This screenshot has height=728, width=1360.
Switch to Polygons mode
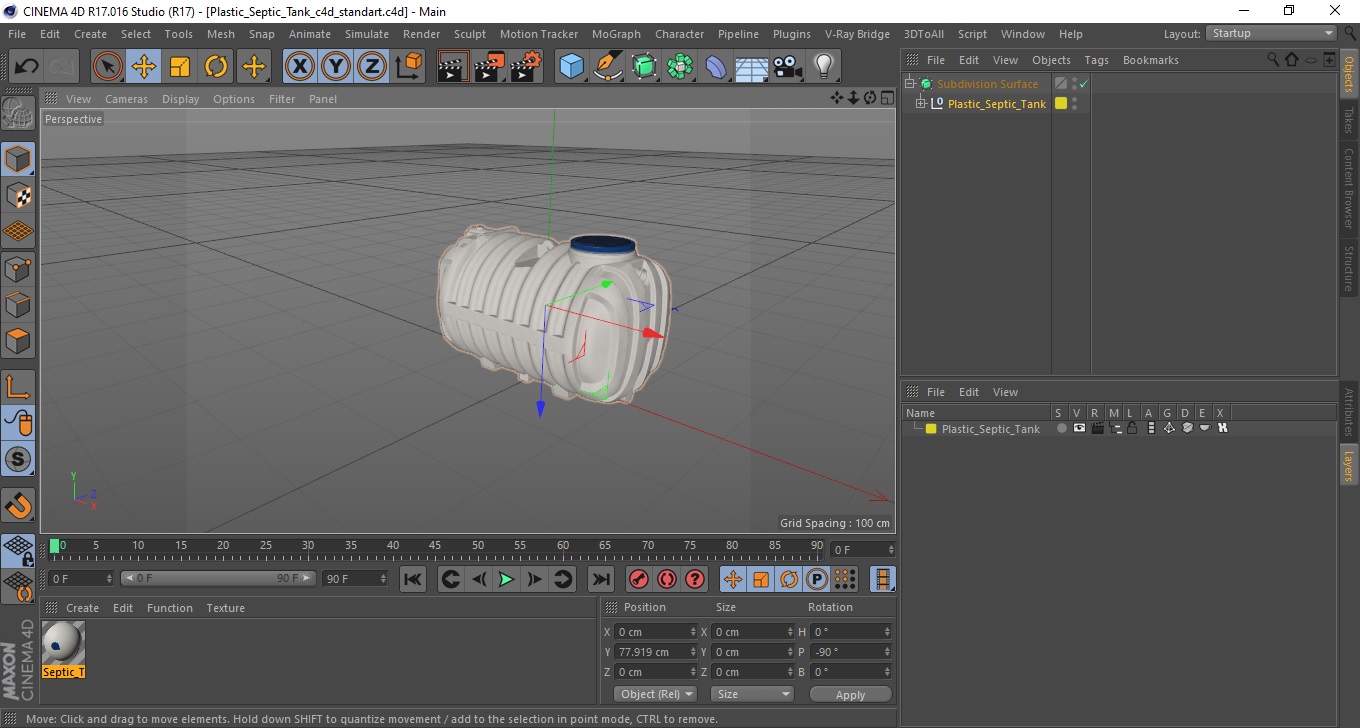point(18,341)
